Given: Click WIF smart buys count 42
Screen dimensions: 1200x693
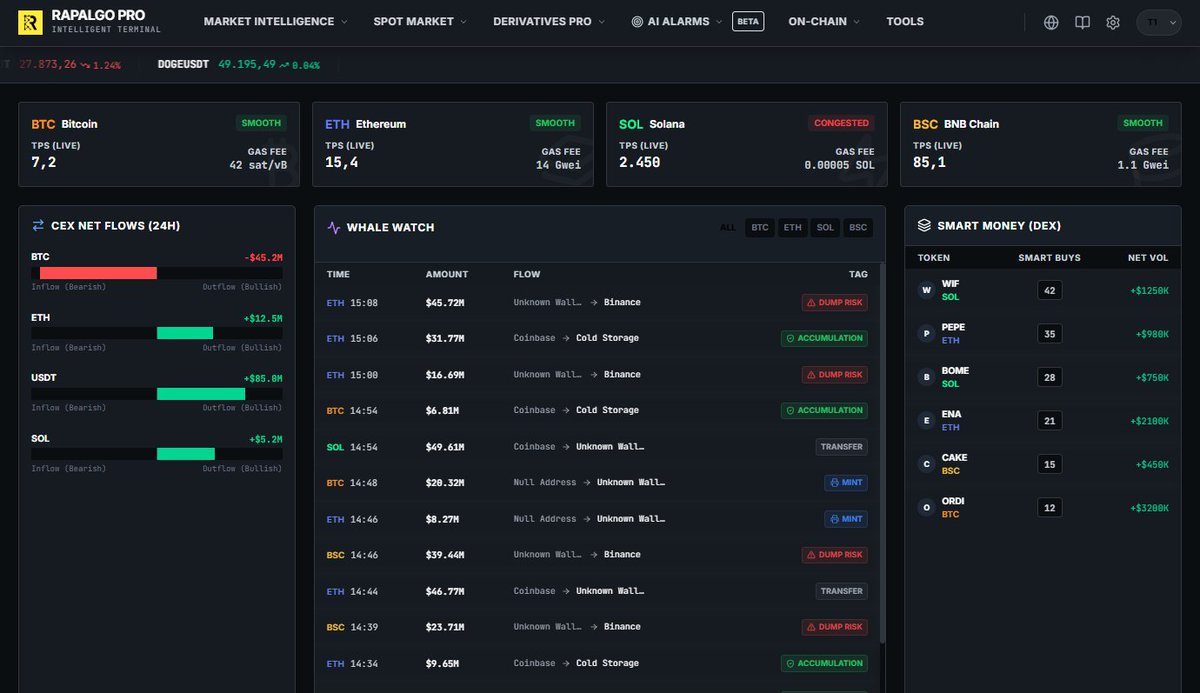Looking at the screenshot, I should (1049, 291).
